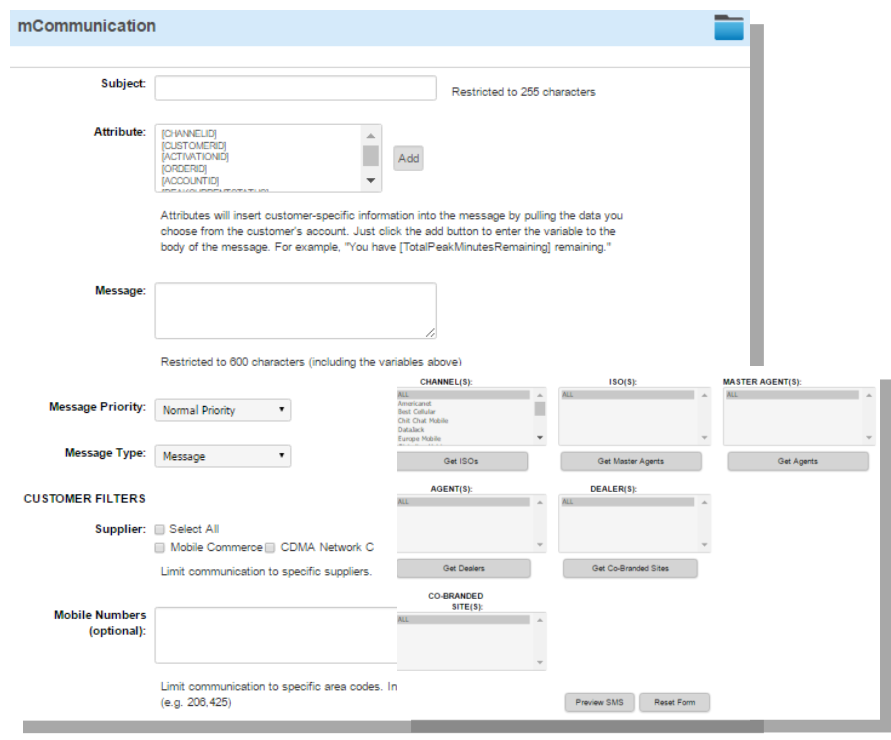
Task: Click the Channel(s) list scroll-down arrow
Action: click(x=540, y=438)
